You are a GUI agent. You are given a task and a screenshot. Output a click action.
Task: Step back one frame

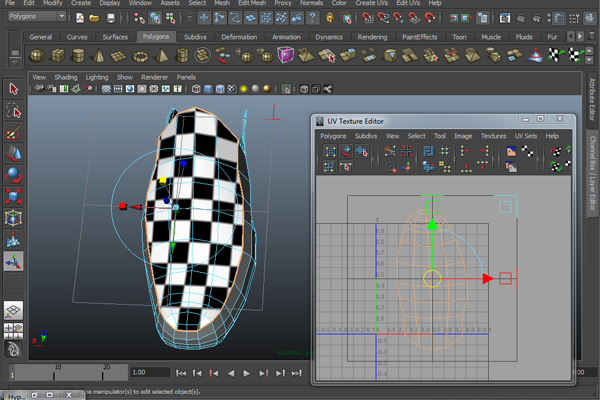click(197, 373)
